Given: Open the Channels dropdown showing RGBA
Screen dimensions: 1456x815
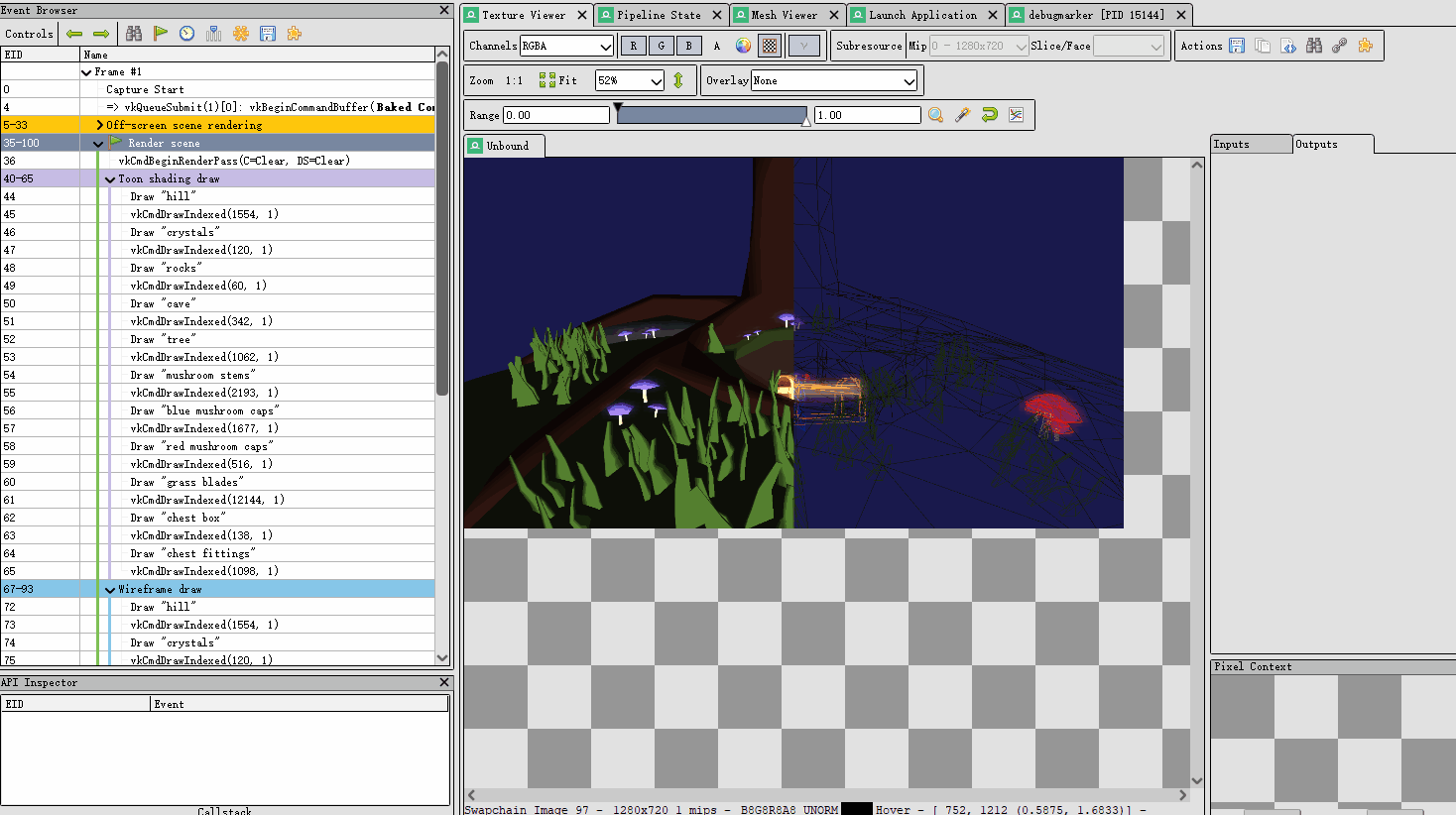Looking at the screenshot, I should [566, 45].
